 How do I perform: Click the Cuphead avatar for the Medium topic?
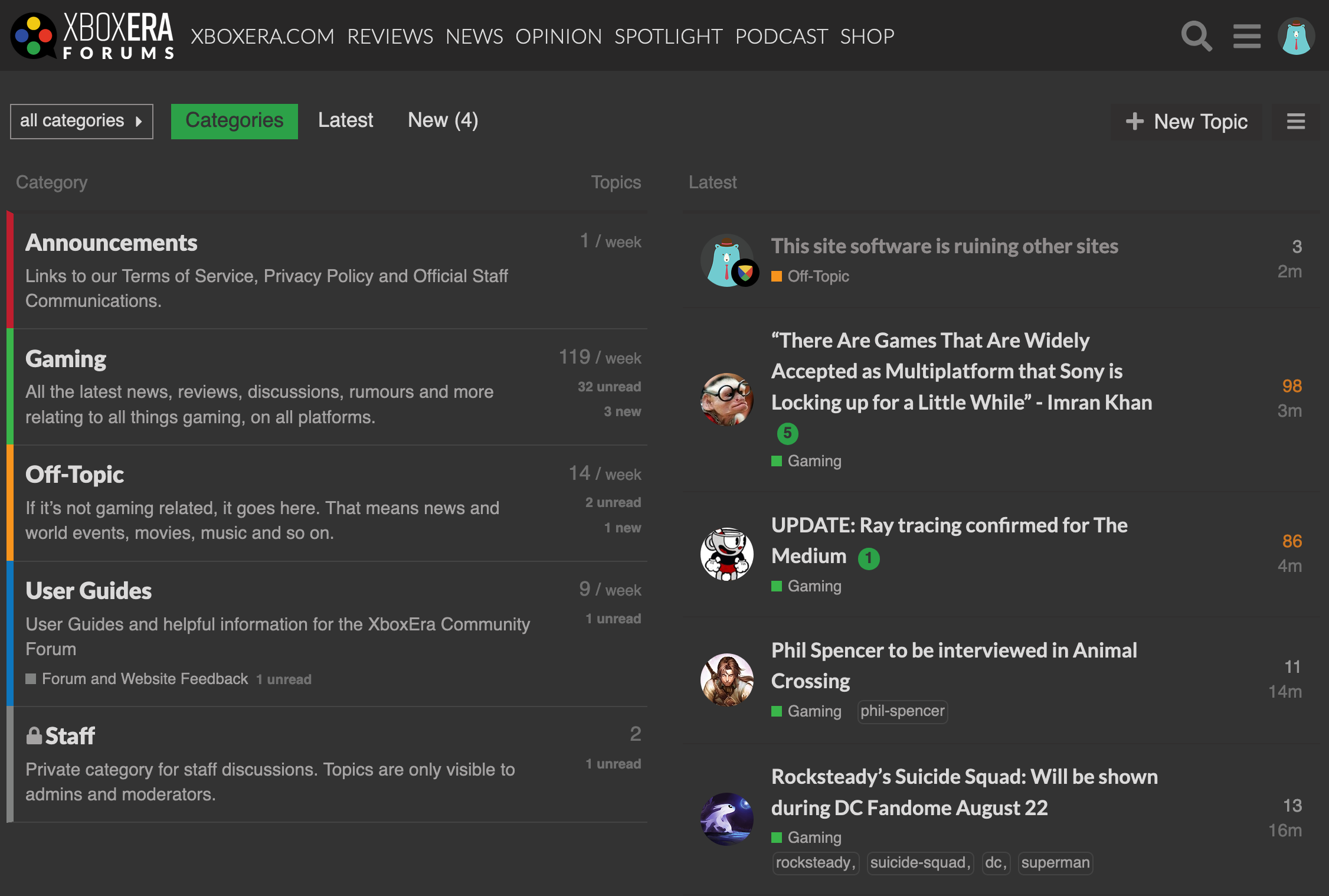click(x=726, y=554)
